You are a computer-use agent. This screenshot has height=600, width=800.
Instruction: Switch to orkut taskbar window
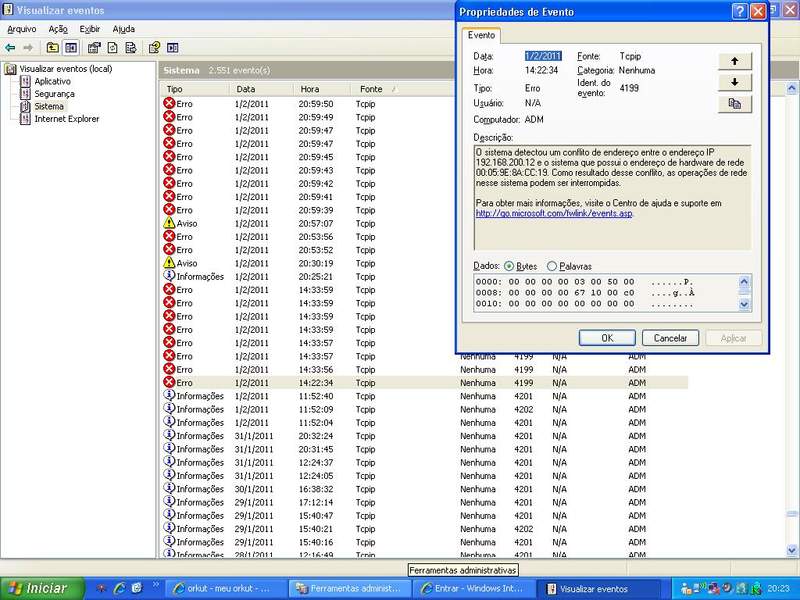(227, 588)
